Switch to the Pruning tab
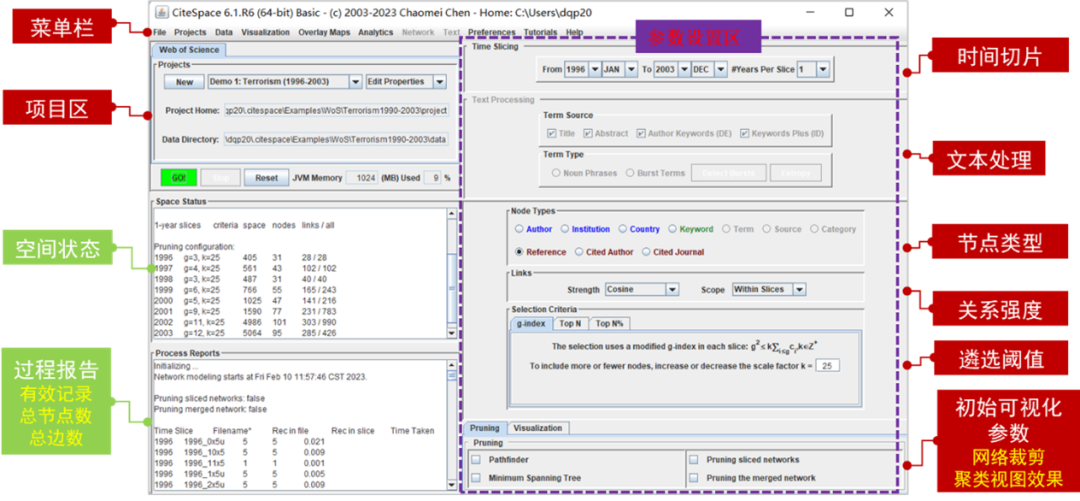The image size is (1080, 501). [x=484, y=428]
